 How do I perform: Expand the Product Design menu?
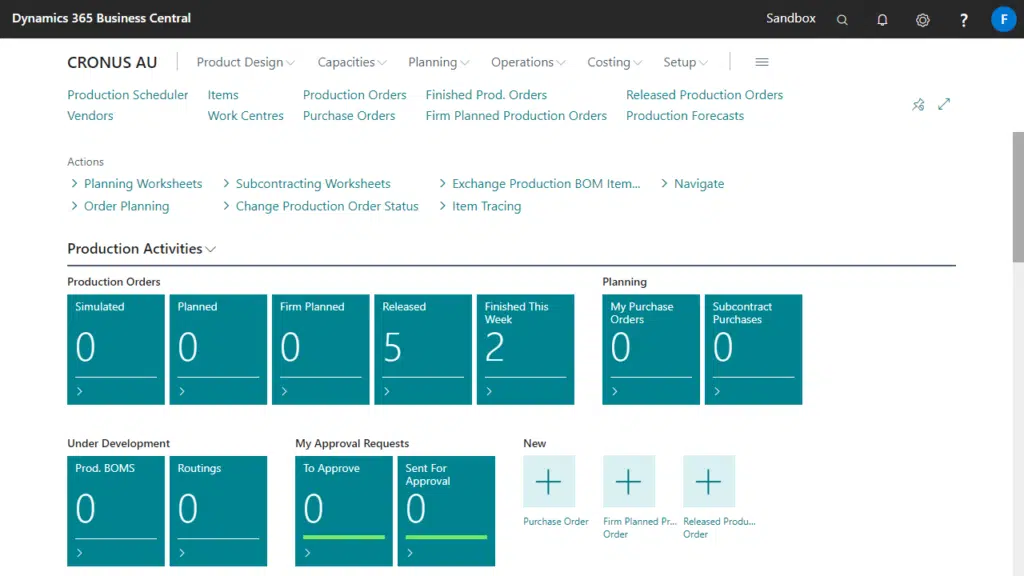pos(245,62)
